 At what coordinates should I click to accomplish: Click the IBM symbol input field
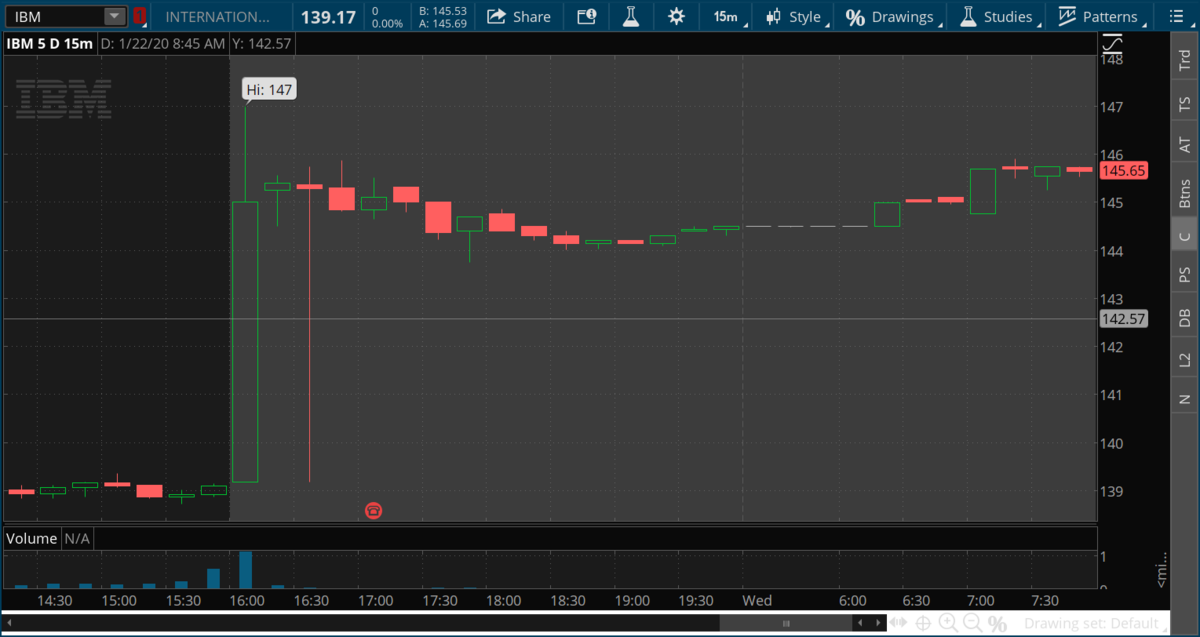click(x=55, y=16)
